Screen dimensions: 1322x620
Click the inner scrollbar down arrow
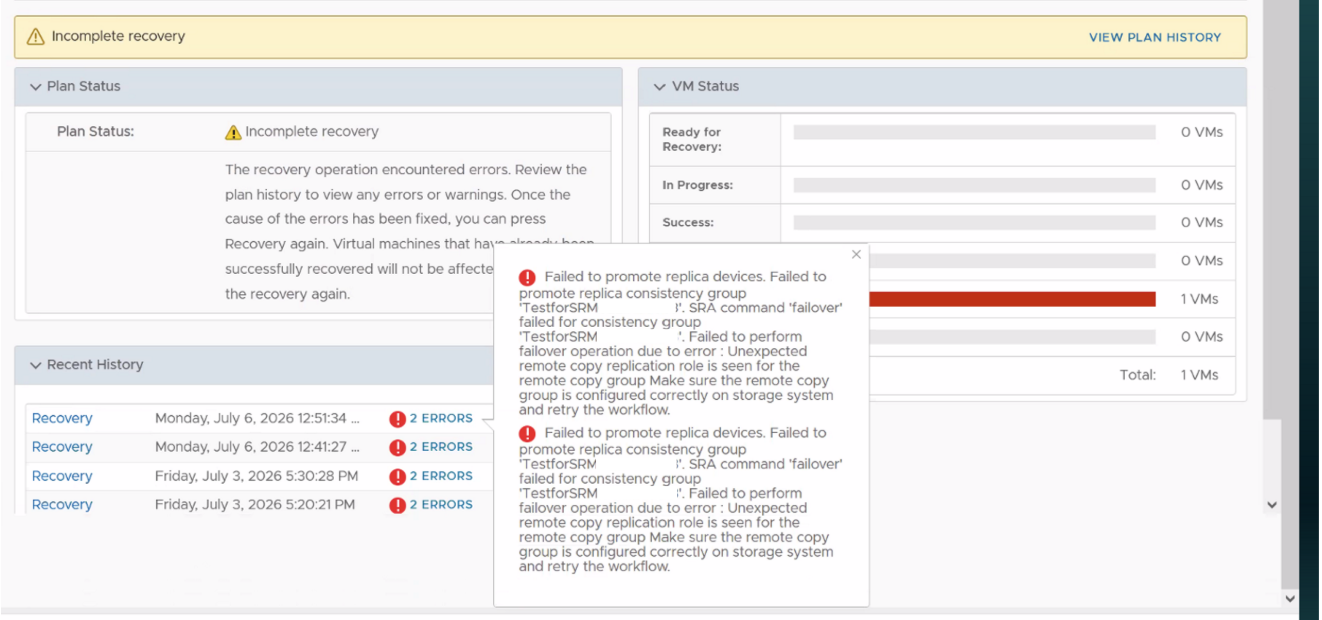click(x=1272, y=505)
